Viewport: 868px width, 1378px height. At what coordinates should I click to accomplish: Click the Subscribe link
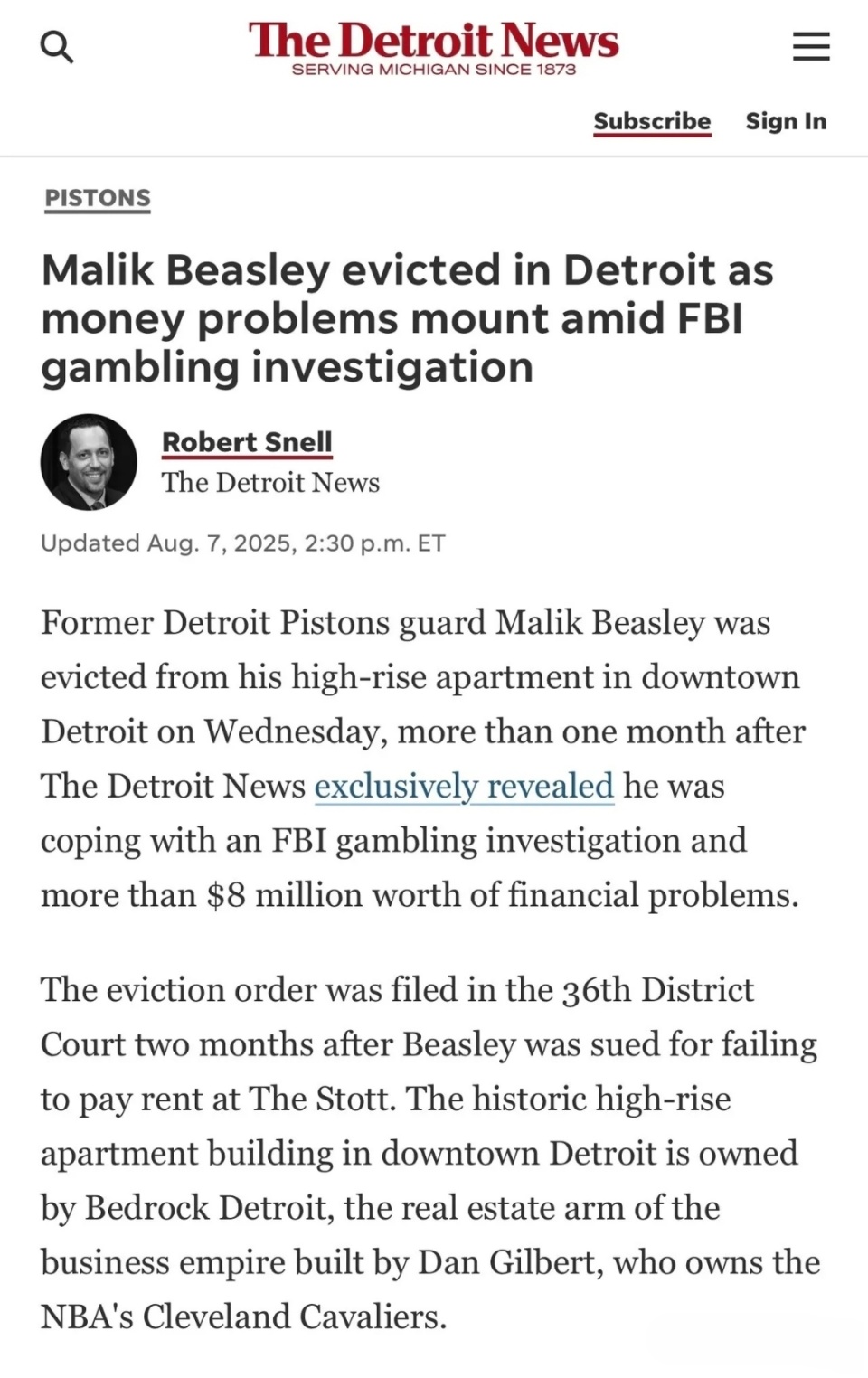pyautogui.click(x=652, y=121)
